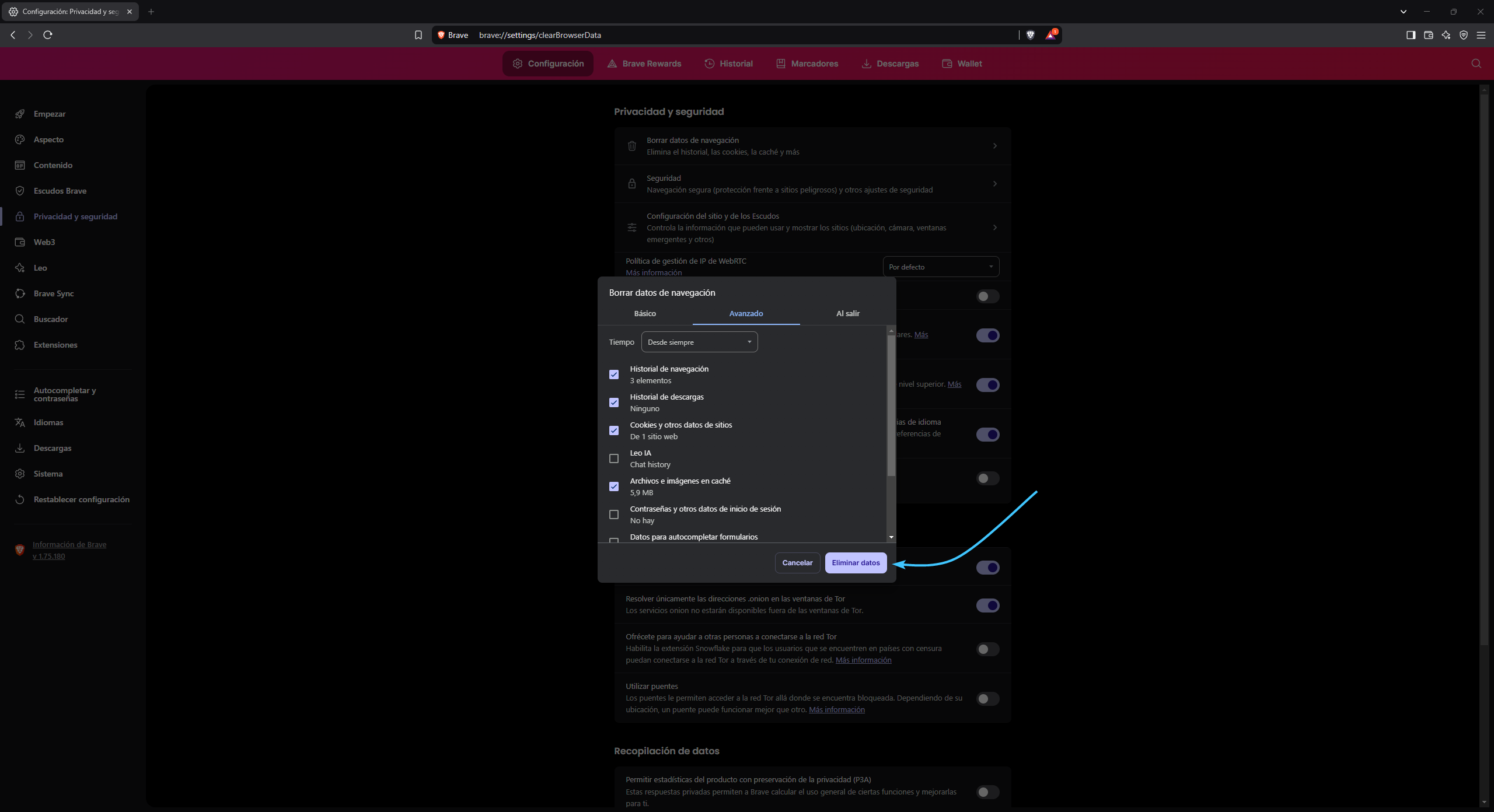Screen dimensions: 1494x812
Task: Click the address bar URL field
Action: [x=747, y=35]
